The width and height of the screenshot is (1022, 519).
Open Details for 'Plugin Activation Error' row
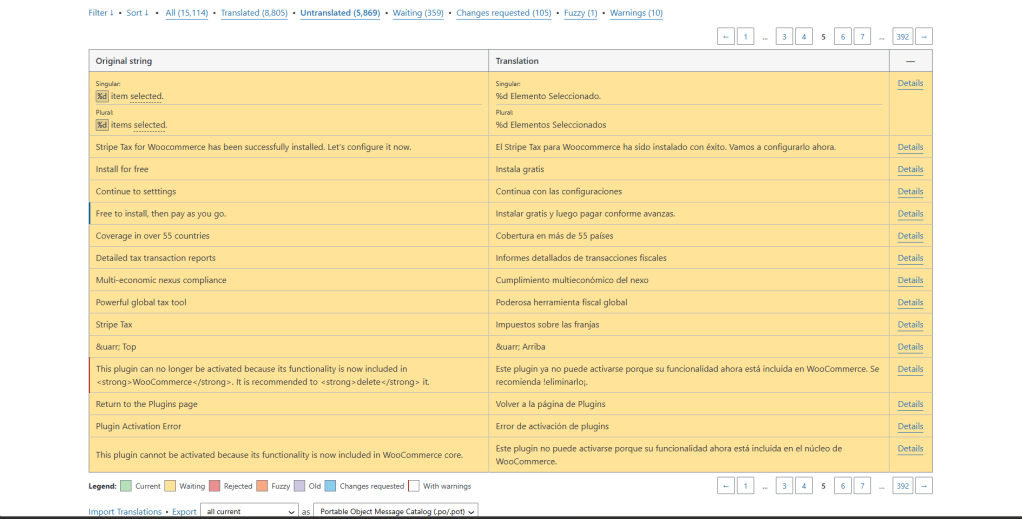tap(910, 426)
